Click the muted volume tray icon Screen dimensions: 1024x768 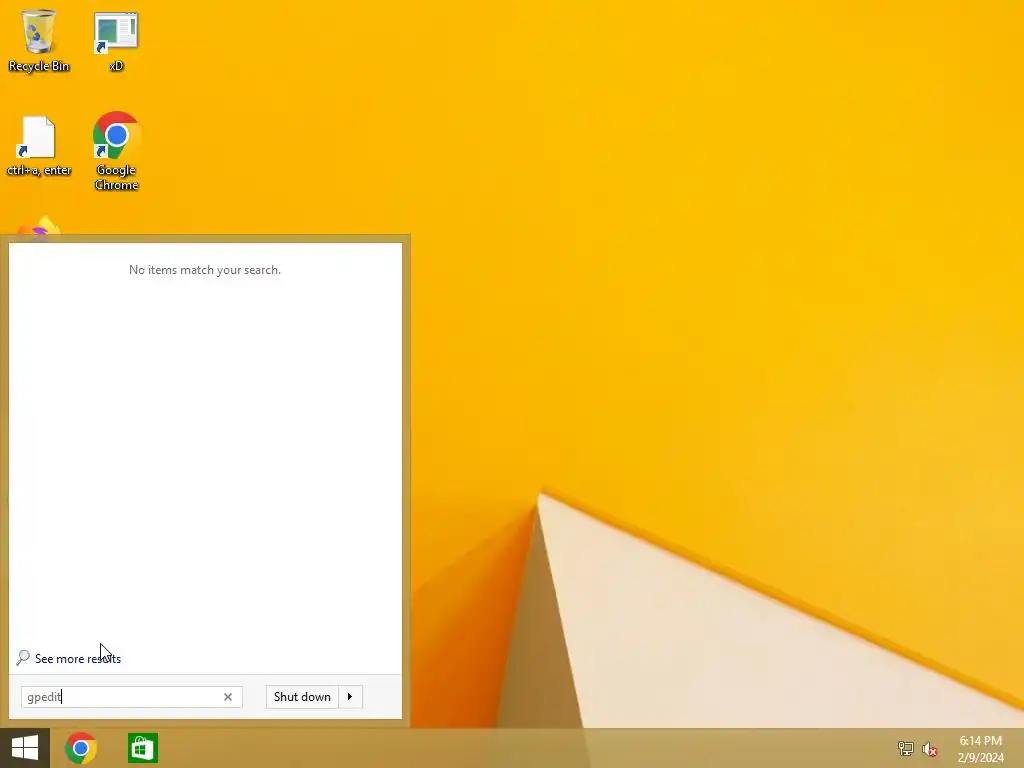click(x=929, y=749)
